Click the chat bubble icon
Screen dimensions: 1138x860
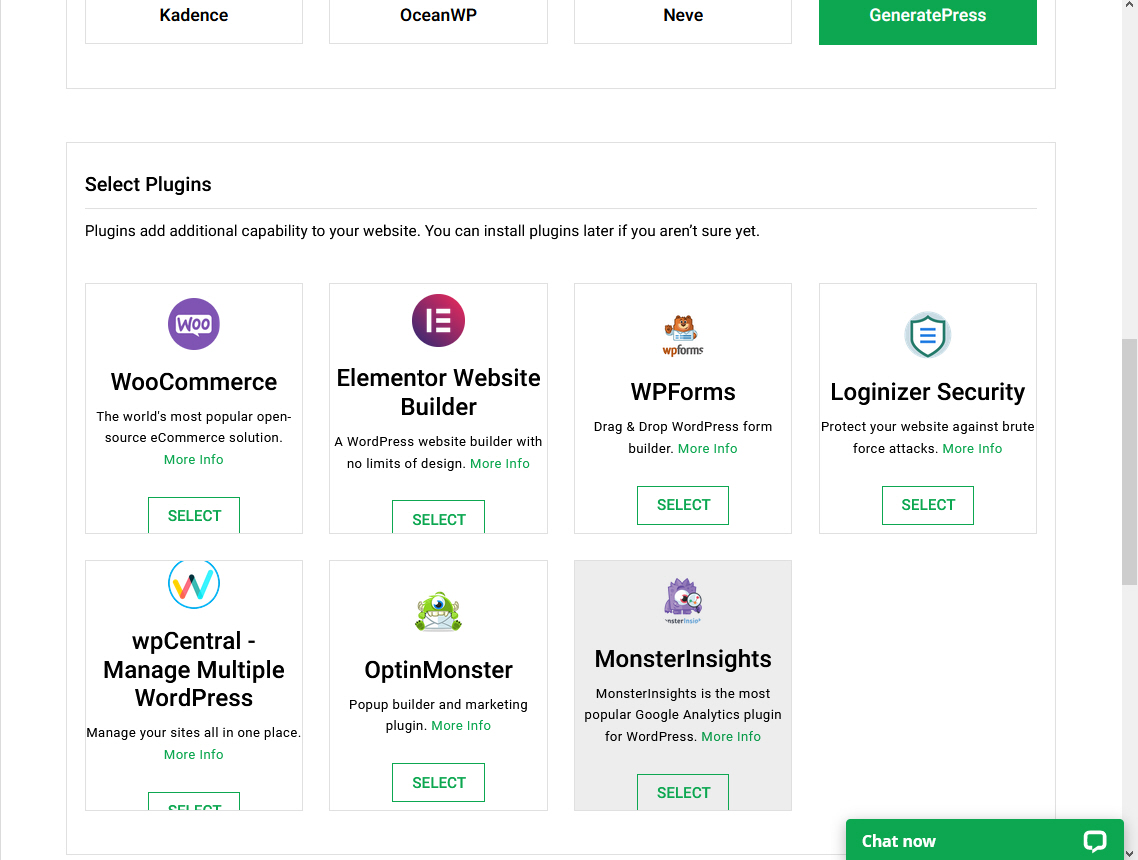click(x=1094, y=840)
